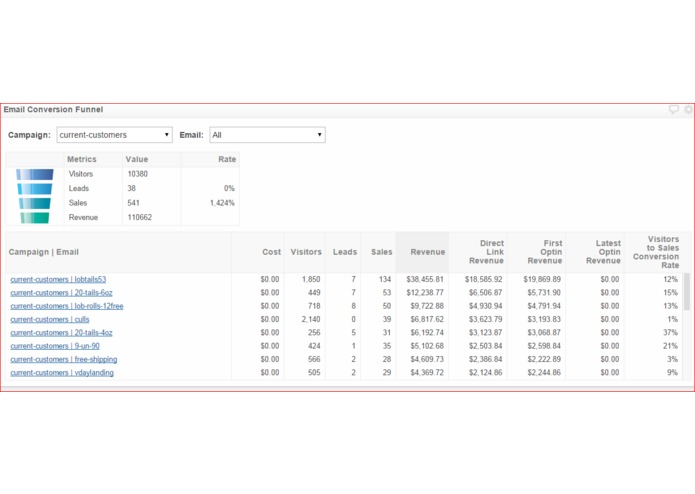Open the current-customers | culls link
Screen dimensions: 695x494
pos(50,319)
